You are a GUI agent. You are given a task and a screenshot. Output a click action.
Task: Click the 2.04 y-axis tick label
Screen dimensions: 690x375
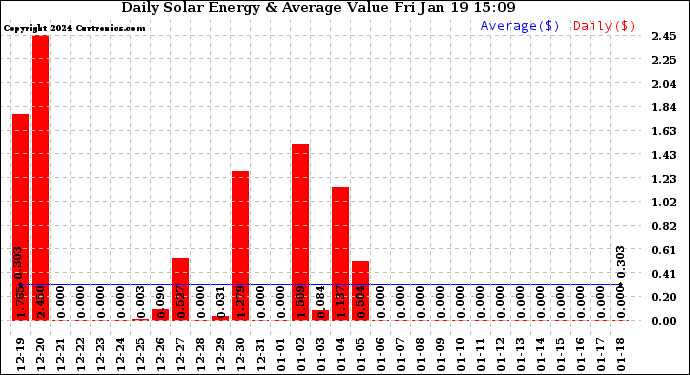click(664, 84)
